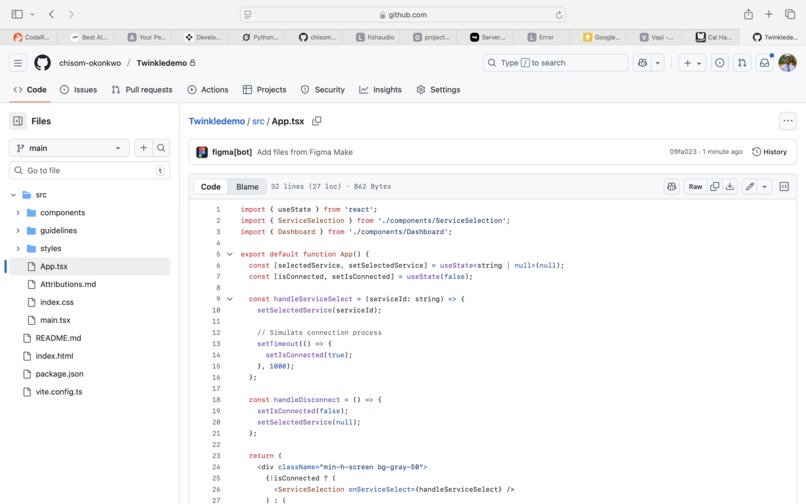Screen dimensions: 806x504
Task: Open the user profile avatar menu
Action: [787, 63]
